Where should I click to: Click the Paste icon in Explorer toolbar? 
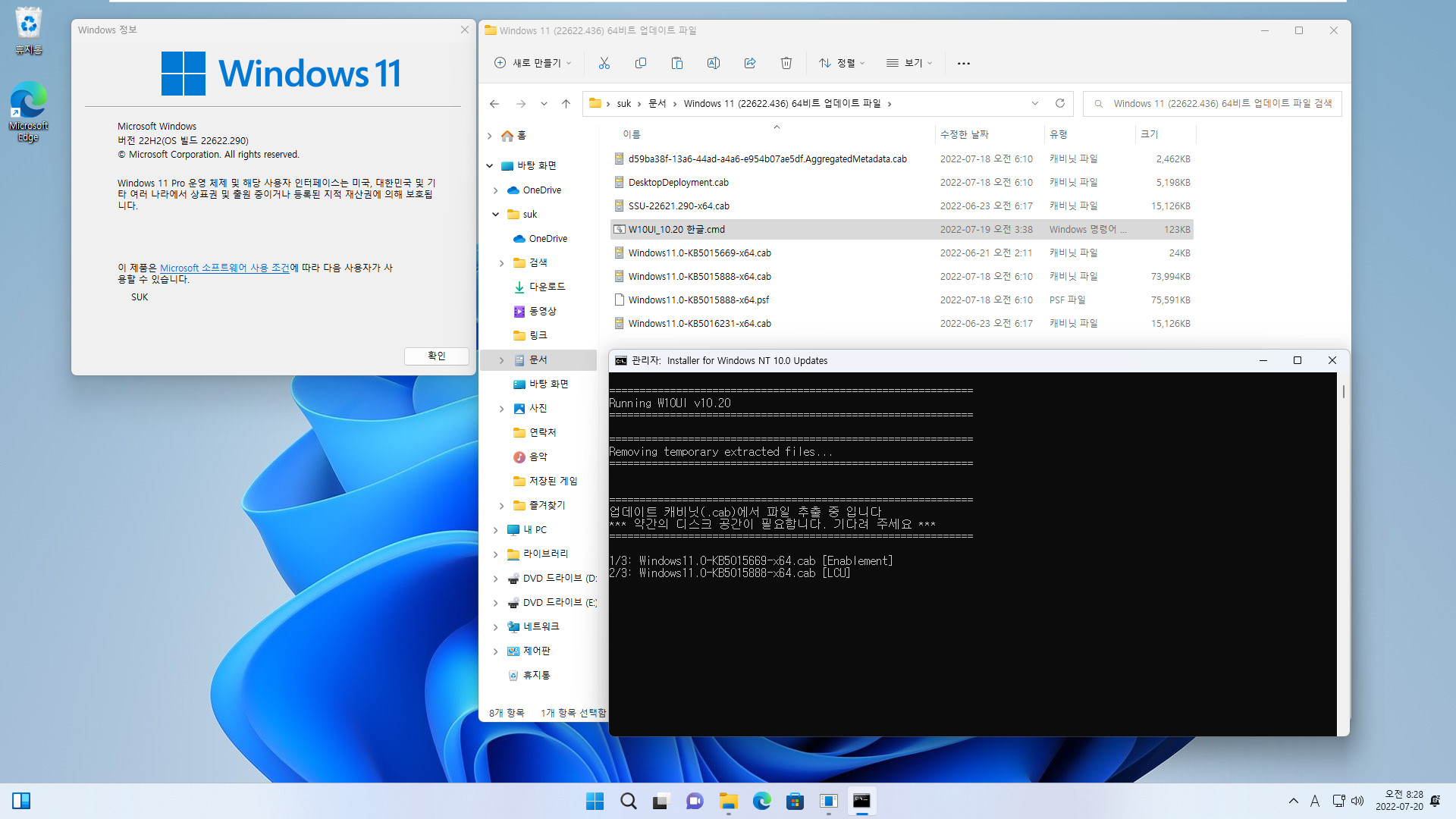(677, 63)
